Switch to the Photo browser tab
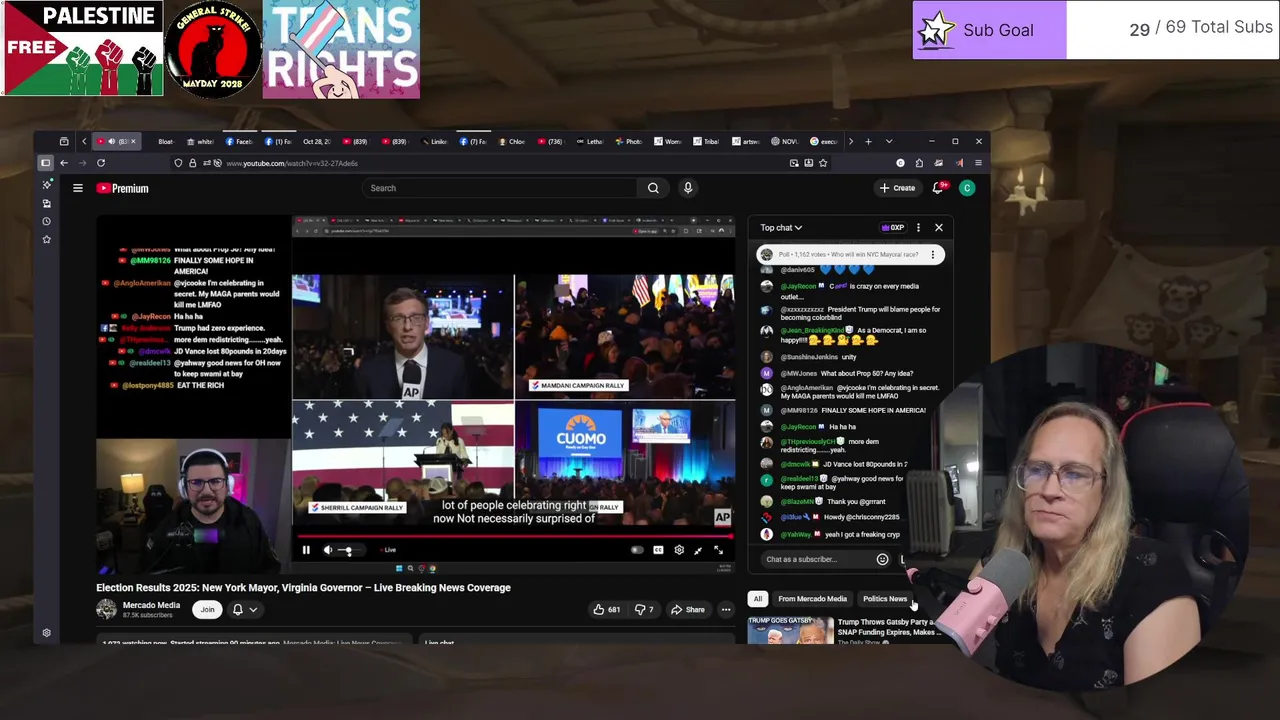1280x720 pixels. 629,142
